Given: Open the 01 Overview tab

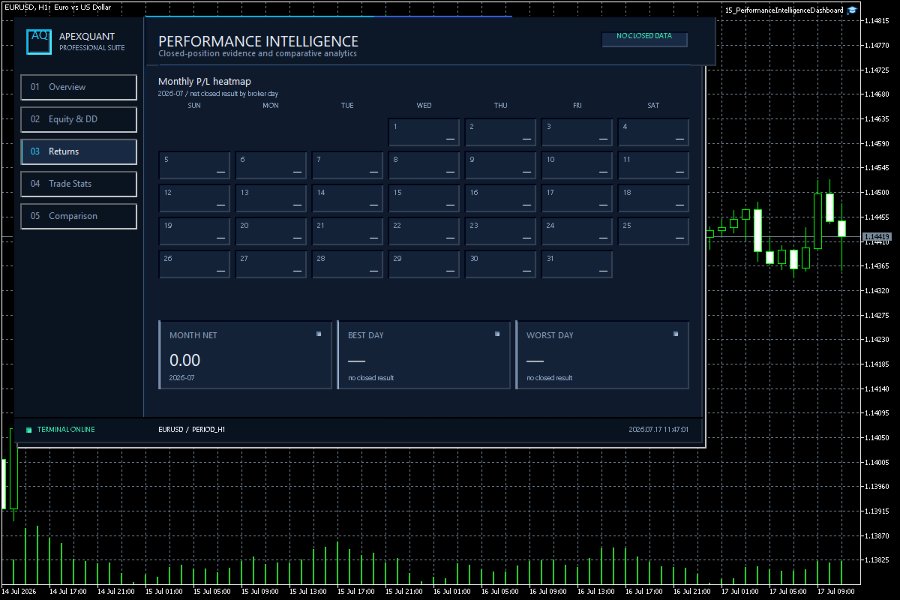Looking at the screenshot, I should click(x=79, y=87).
